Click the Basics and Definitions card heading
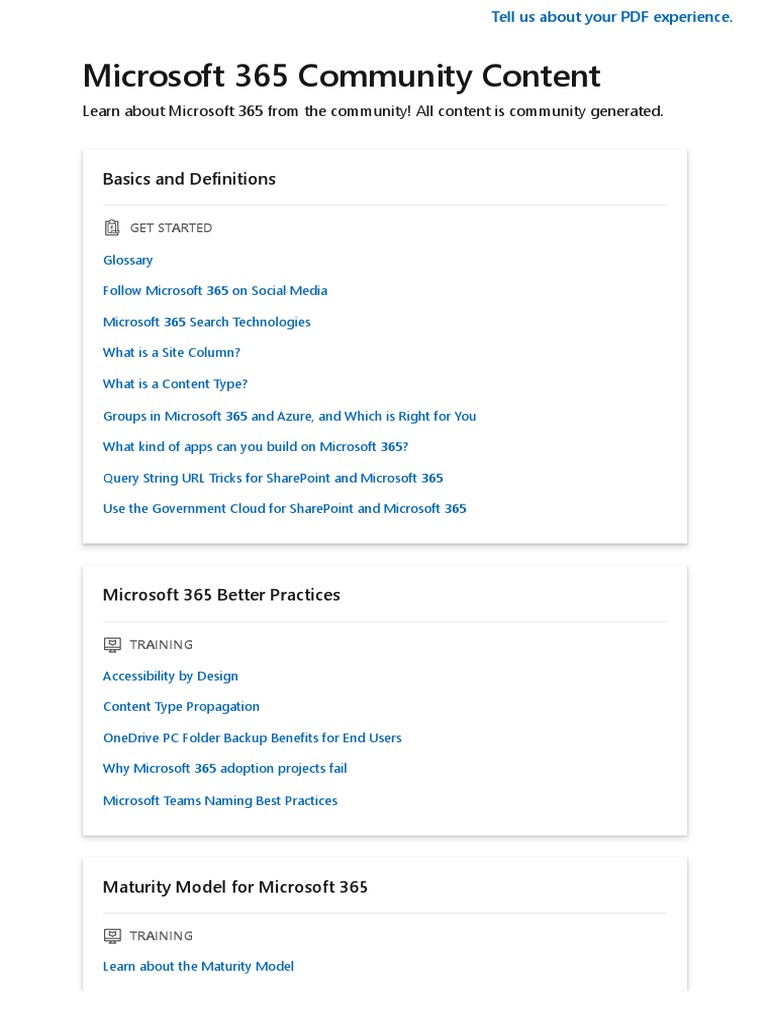This screenshot has height=1024, width=768. click(x=189, y=179)
